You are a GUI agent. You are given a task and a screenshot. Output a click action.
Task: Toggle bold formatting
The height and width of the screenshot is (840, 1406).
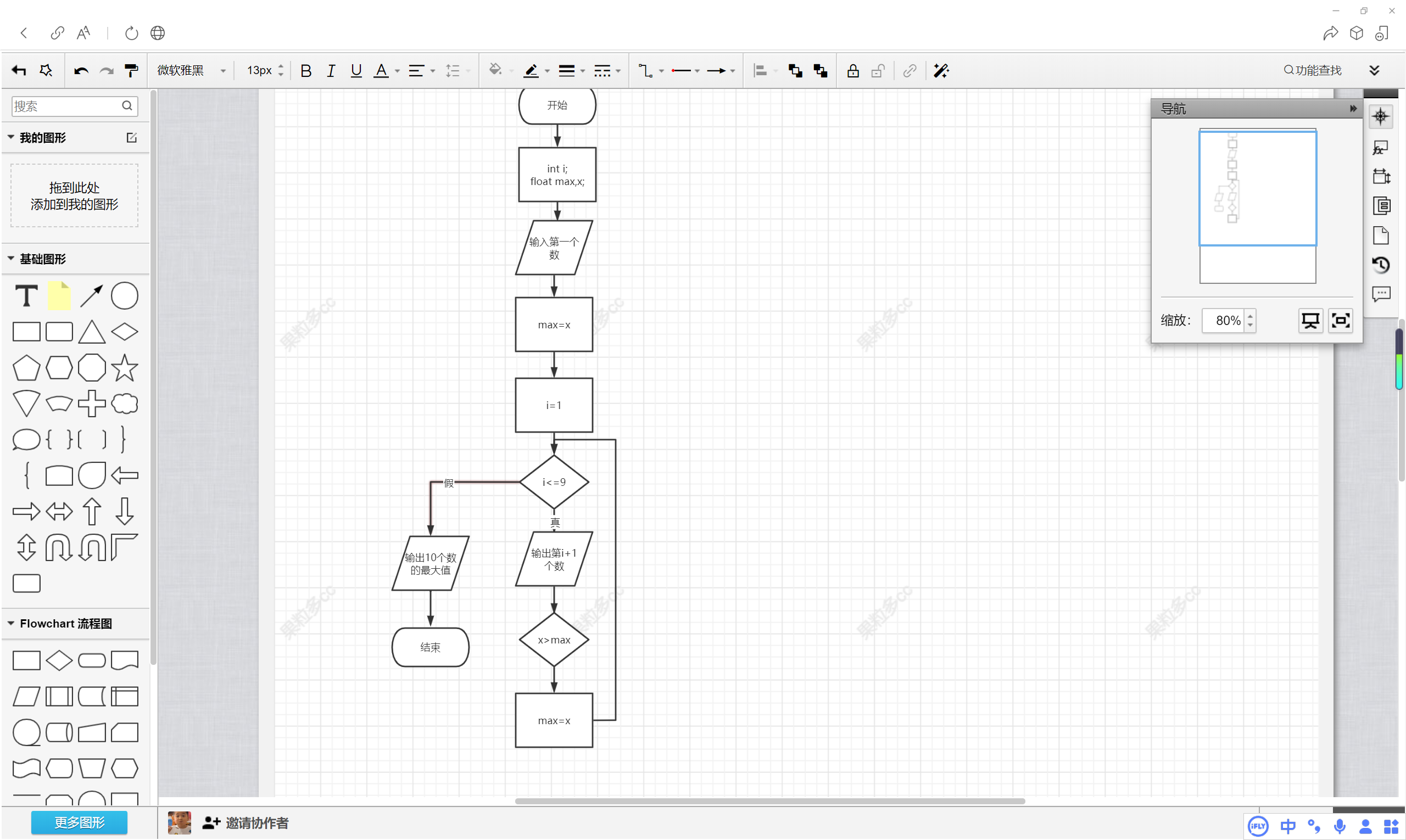306,71
